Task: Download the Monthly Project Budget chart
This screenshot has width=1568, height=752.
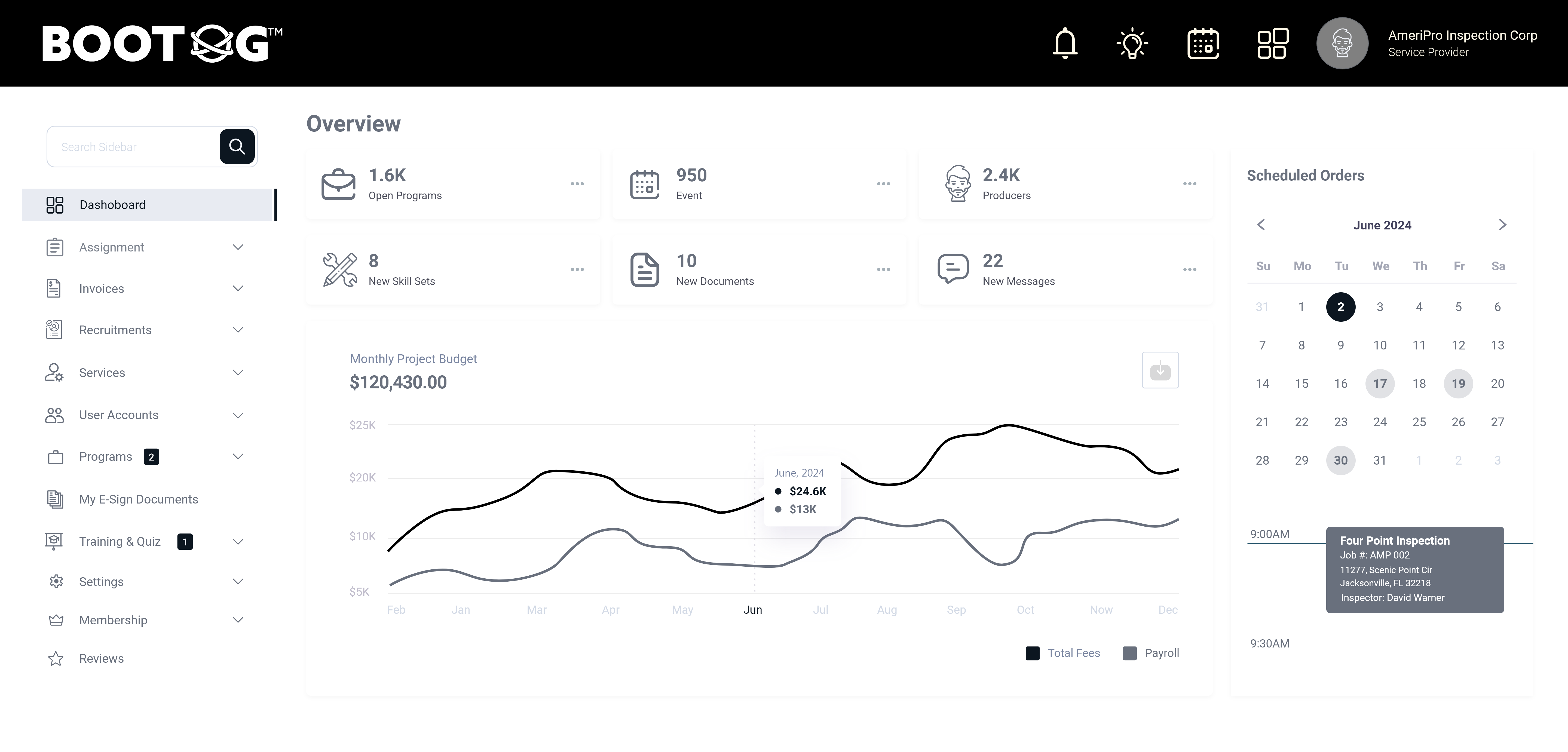Action: (x=1160, y=370)
